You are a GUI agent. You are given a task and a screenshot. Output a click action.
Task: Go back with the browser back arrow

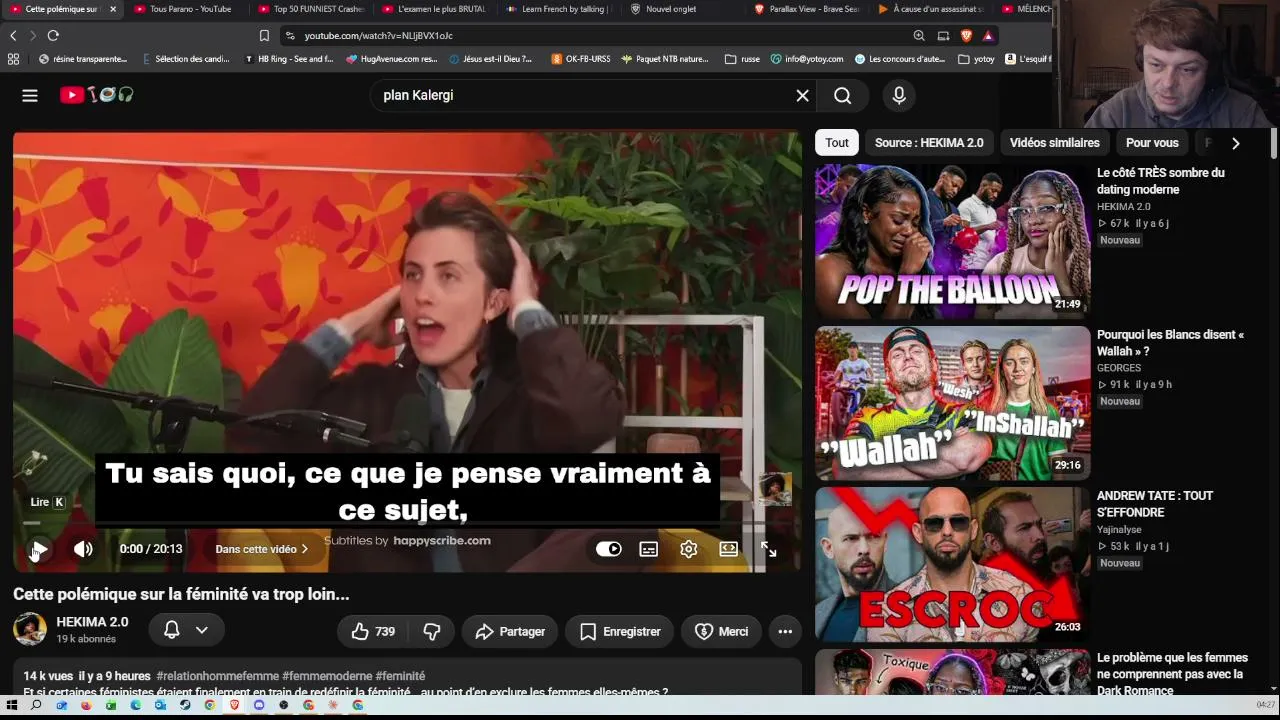point(13,35)
